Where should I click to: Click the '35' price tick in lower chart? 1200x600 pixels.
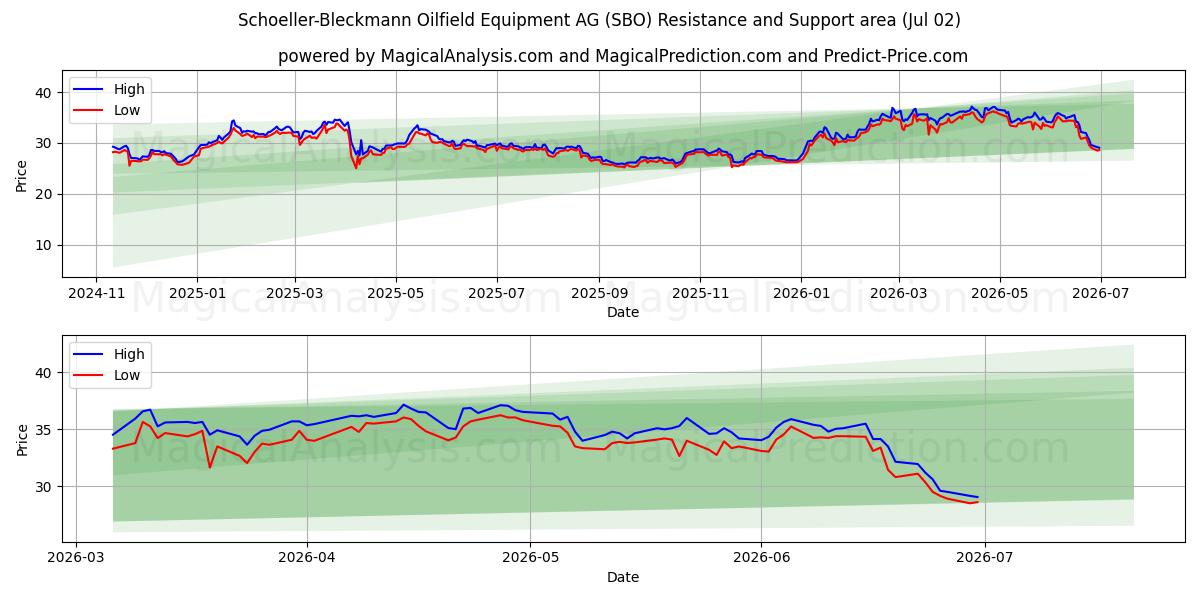pyautogui.click(x=46, y=430)
